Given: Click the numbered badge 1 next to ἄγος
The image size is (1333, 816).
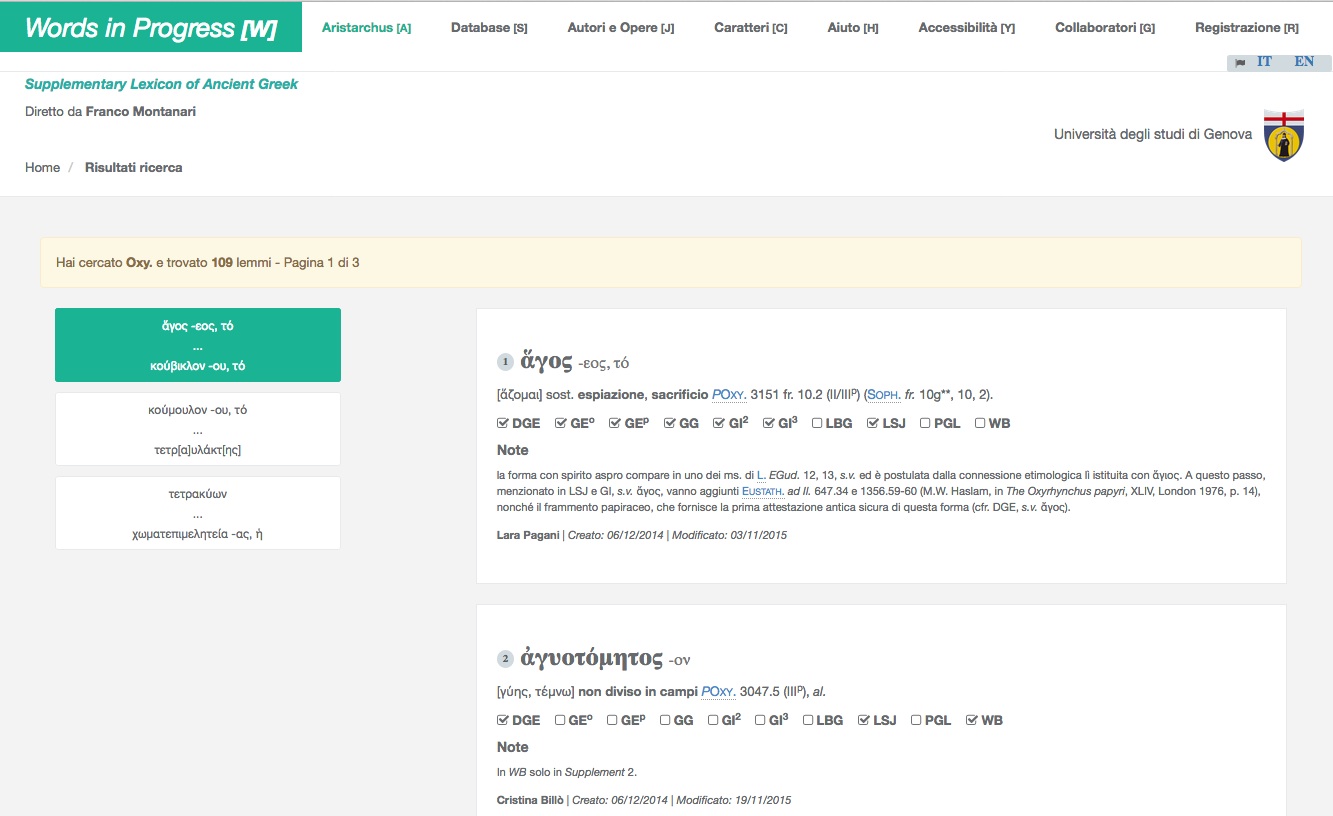Looking at the screenshot, I should coord(505,362).
